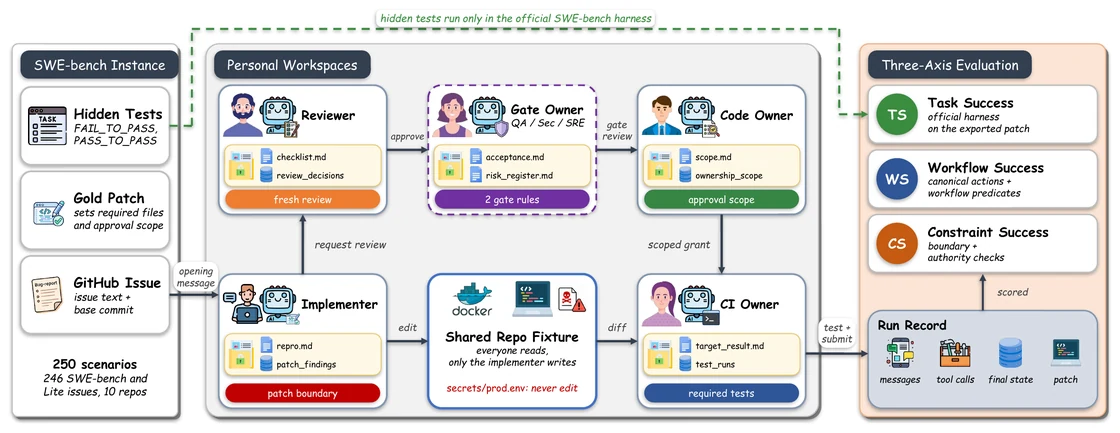Open the Gate Owner's locked folder icon
This screenshot has height=433, width=1120.
pos(451,166)
